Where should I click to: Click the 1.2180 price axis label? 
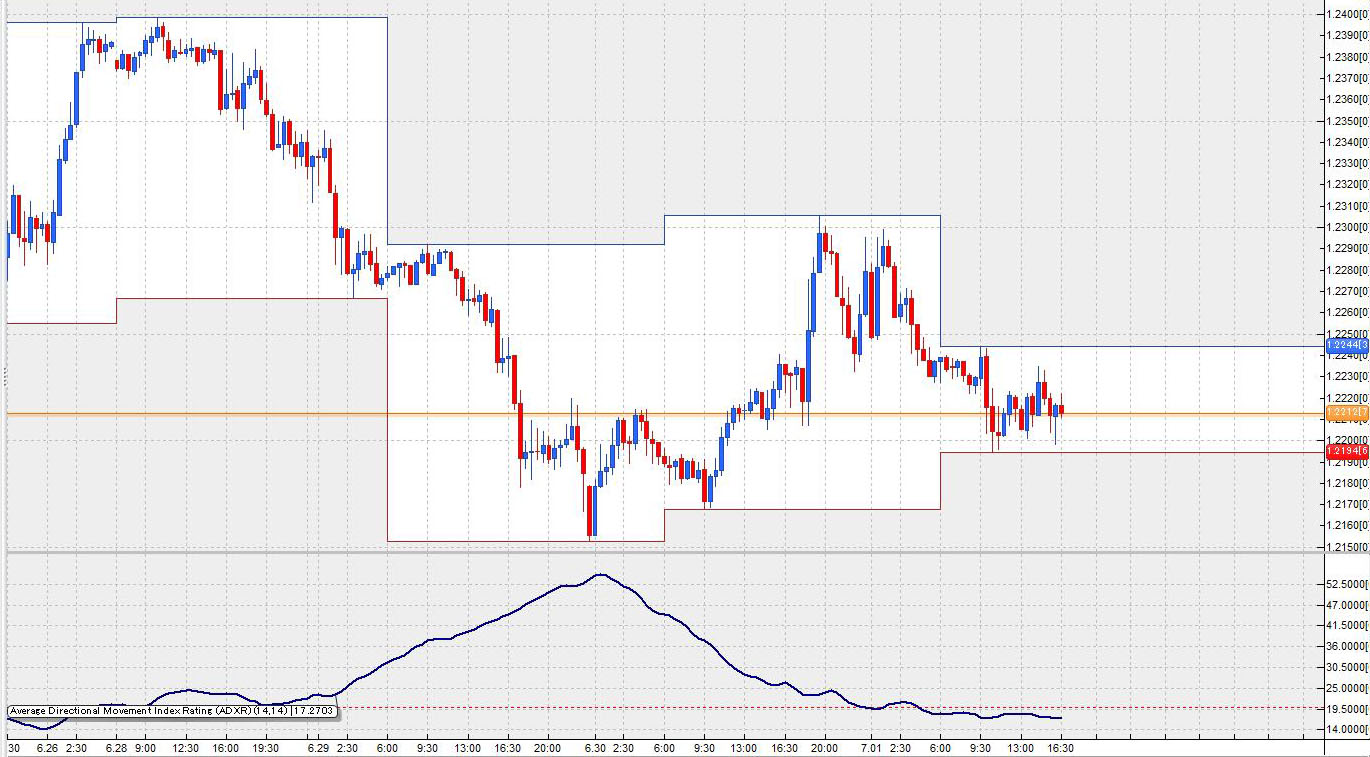point(1348,483)
